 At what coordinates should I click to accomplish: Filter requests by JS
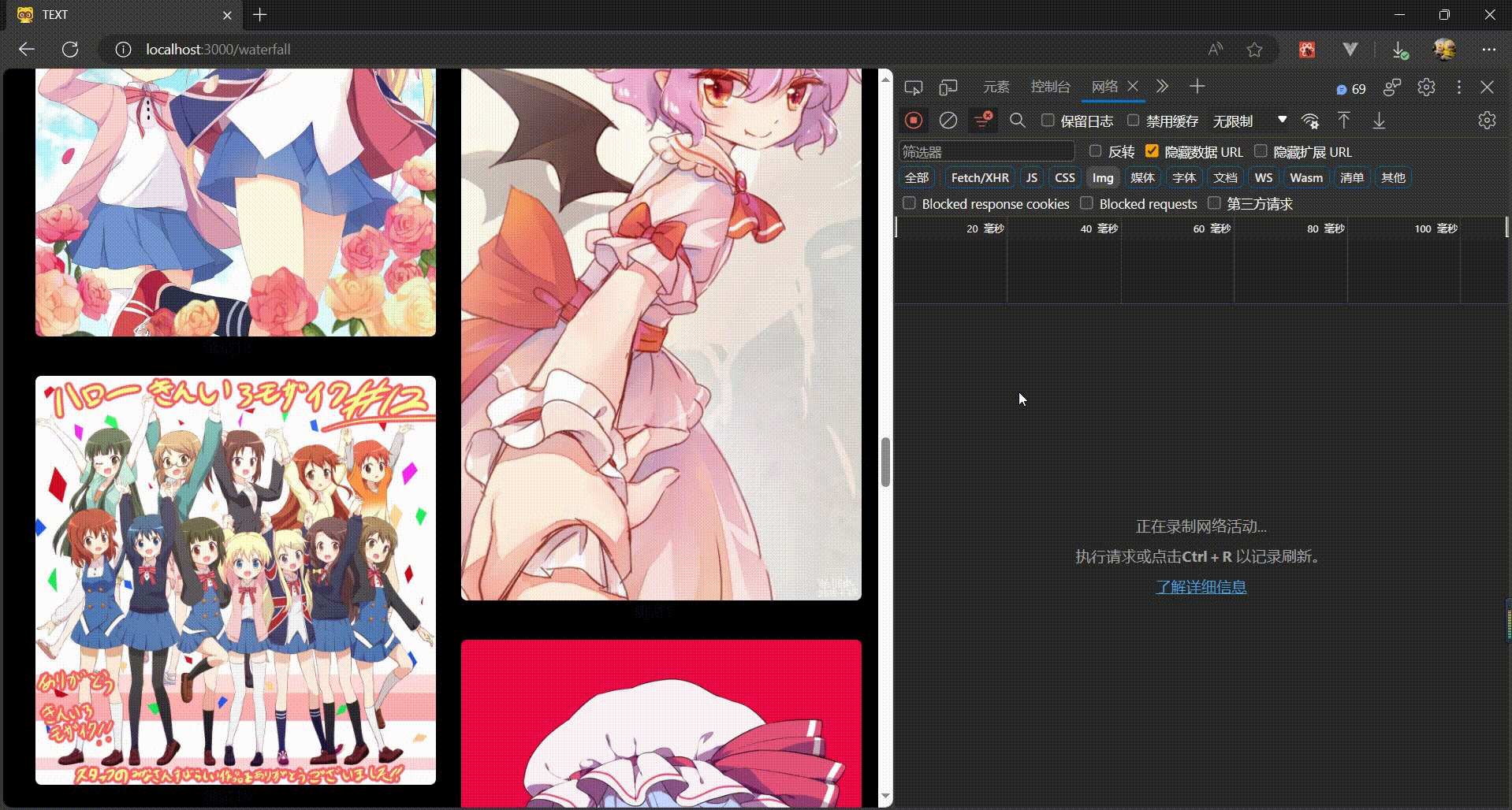coord(1031,177)
